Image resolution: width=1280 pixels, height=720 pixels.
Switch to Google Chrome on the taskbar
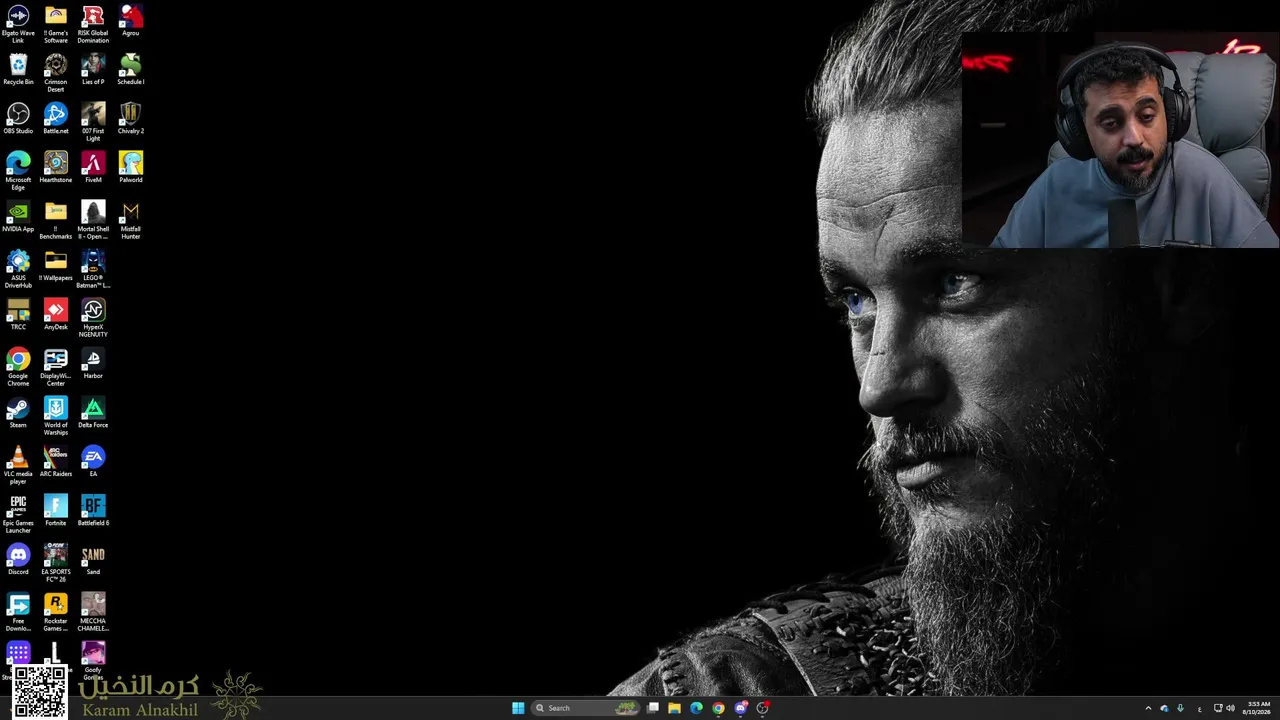click(718, 708)
